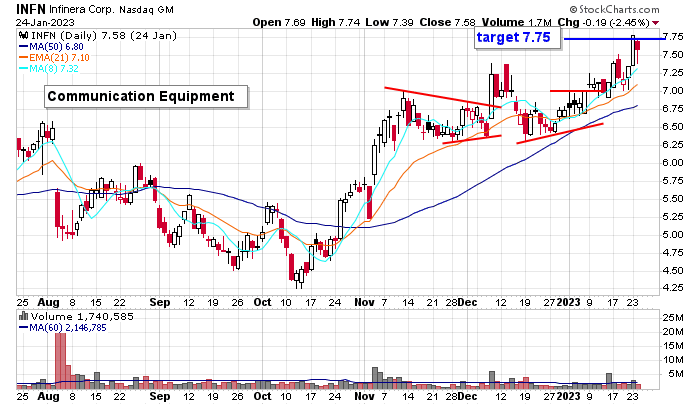700x405 pixels.
Task: Click the Communication Equipment annotation box
Action: click(x=146, y=96)
